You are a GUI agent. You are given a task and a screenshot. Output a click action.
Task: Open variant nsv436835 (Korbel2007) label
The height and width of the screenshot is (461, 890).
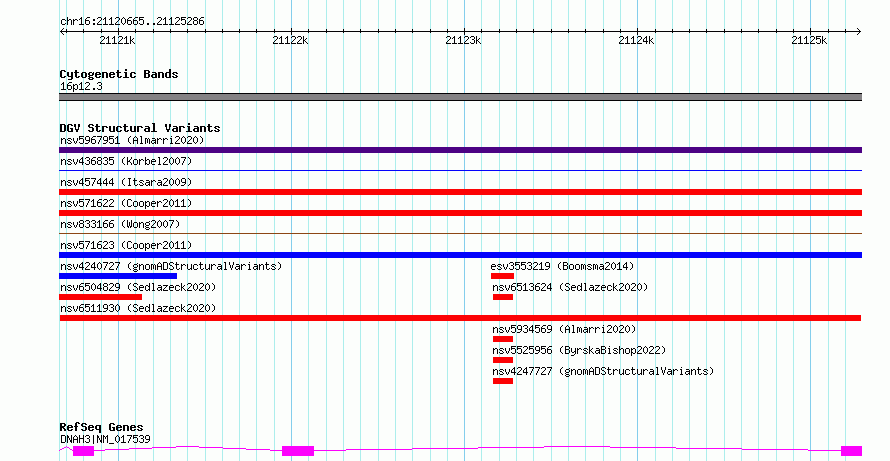coord(126,161)
